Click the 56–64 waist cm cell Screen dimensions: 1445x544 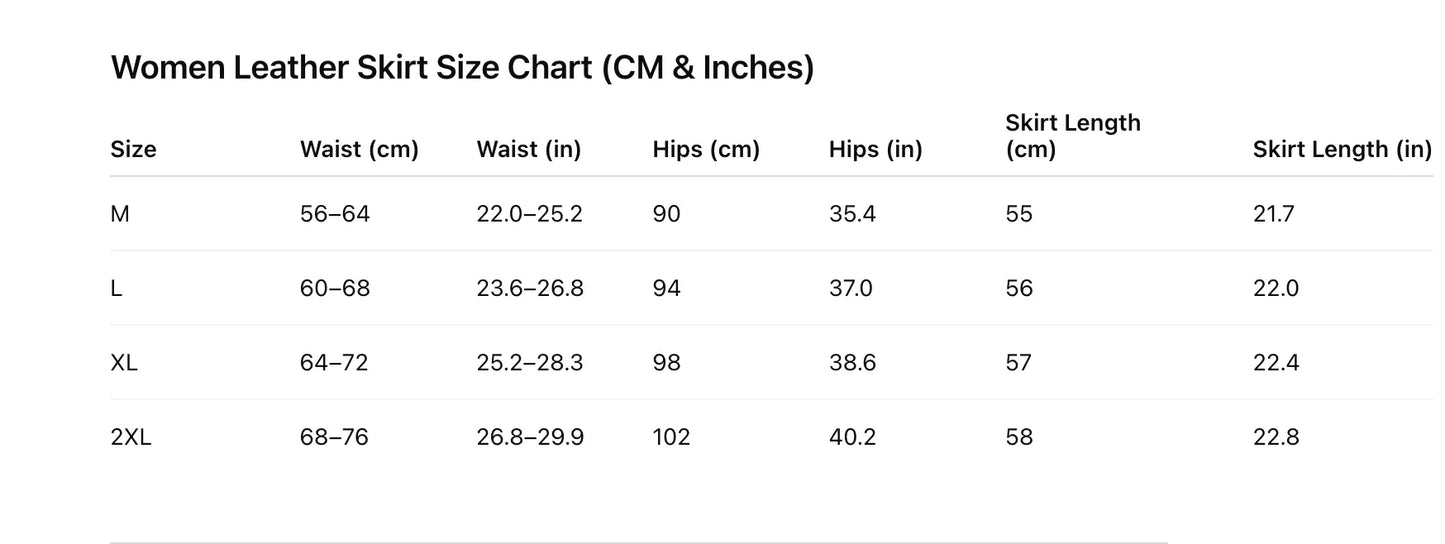pos(335,214)
